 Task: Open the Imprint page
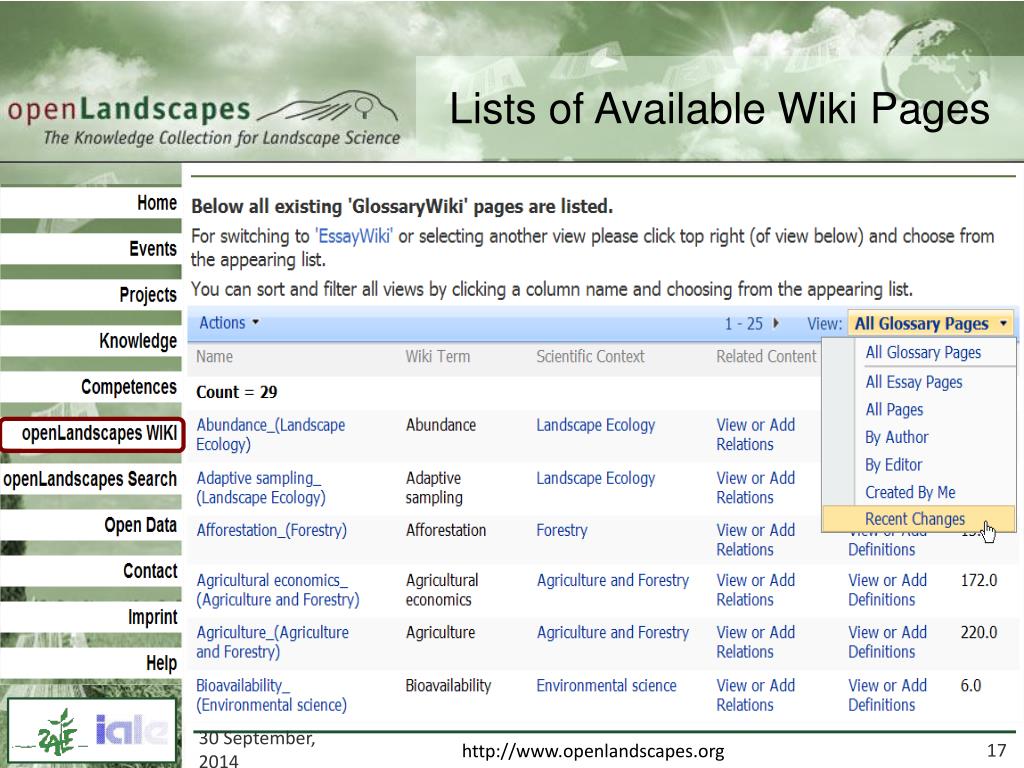coord(152,617)
